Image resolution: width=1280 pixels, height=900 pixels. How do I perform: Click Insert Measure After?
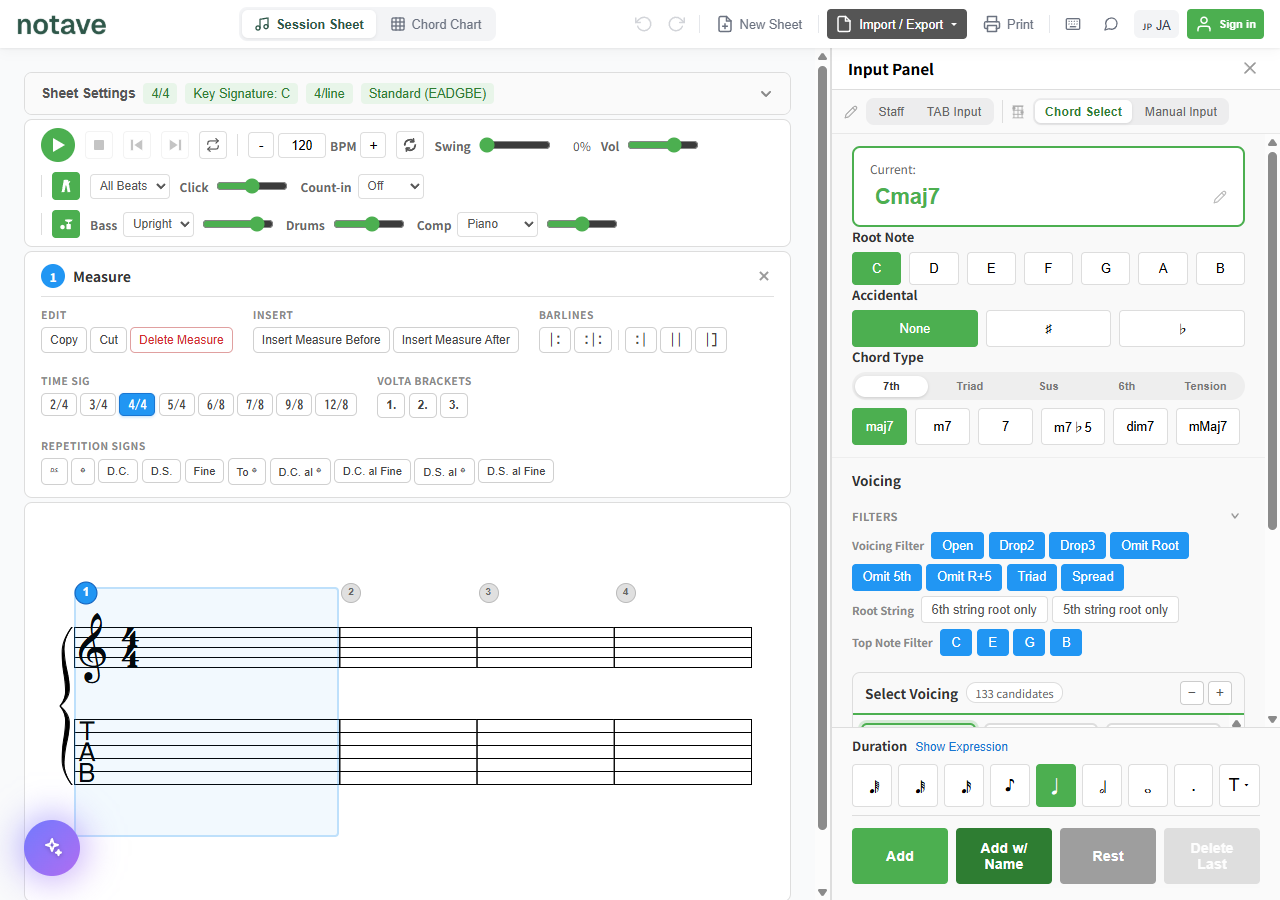(x=456, y=340)
